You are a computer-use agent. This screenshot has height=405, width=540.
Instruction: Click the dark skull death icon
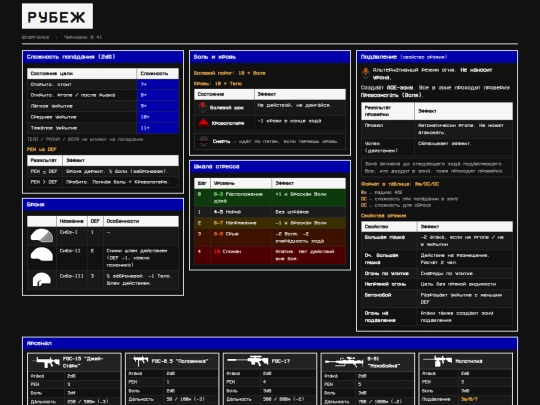pyautogui.click(x=204, y=141)
